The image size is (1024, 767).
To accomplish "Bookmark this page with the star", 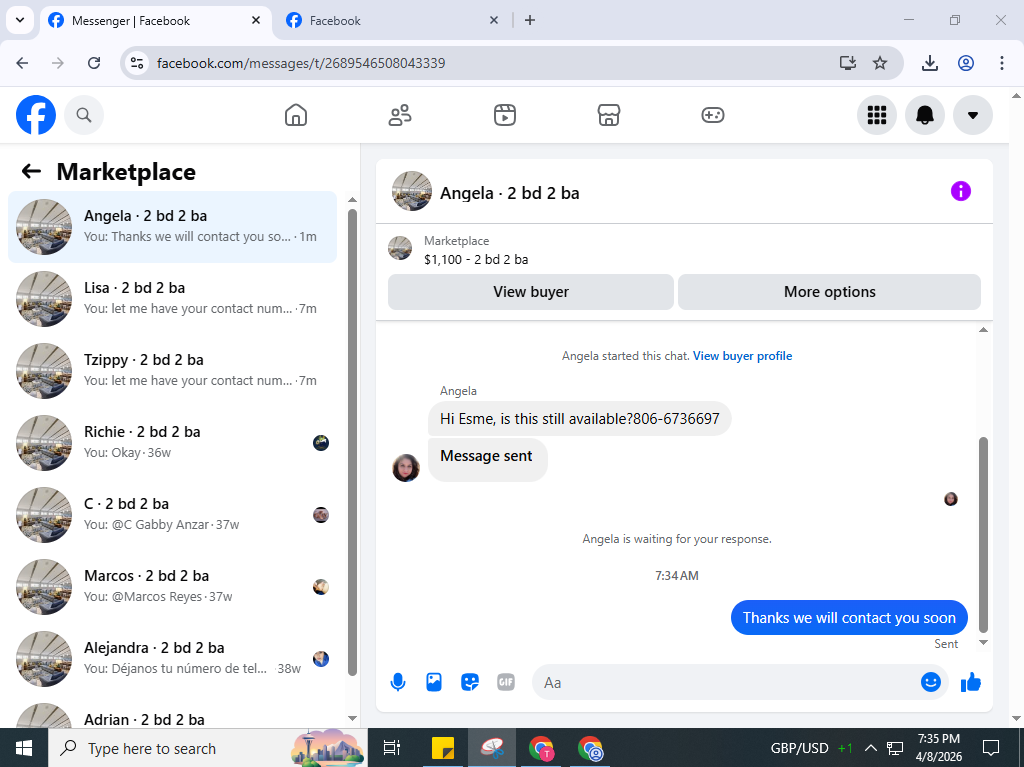I will (880, 63).
